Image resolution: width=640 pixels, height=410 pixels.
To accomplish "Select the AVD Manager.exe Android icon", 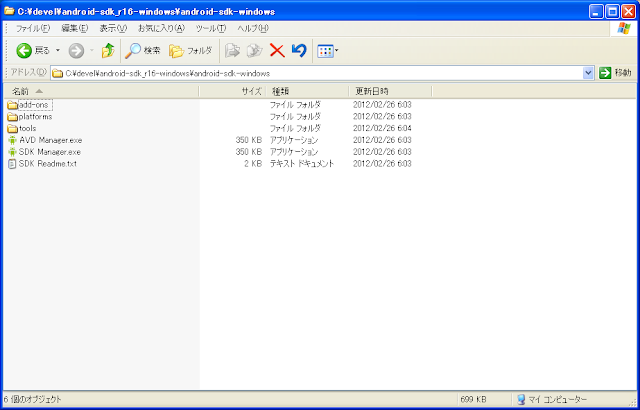I will [12, 140].
